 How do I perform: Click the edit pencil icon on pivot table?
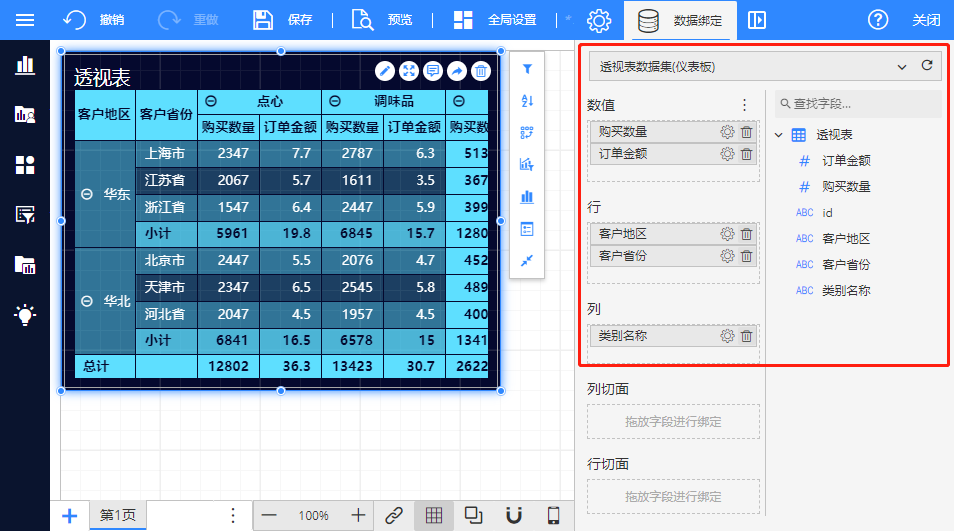385,70
